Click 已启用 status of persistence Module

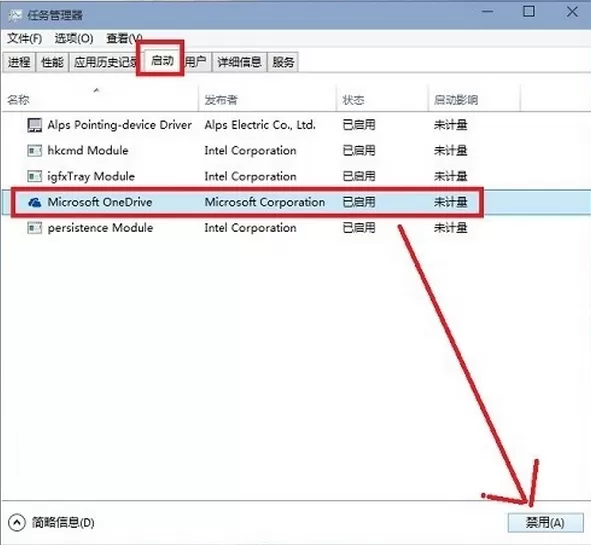coord(359,228)
